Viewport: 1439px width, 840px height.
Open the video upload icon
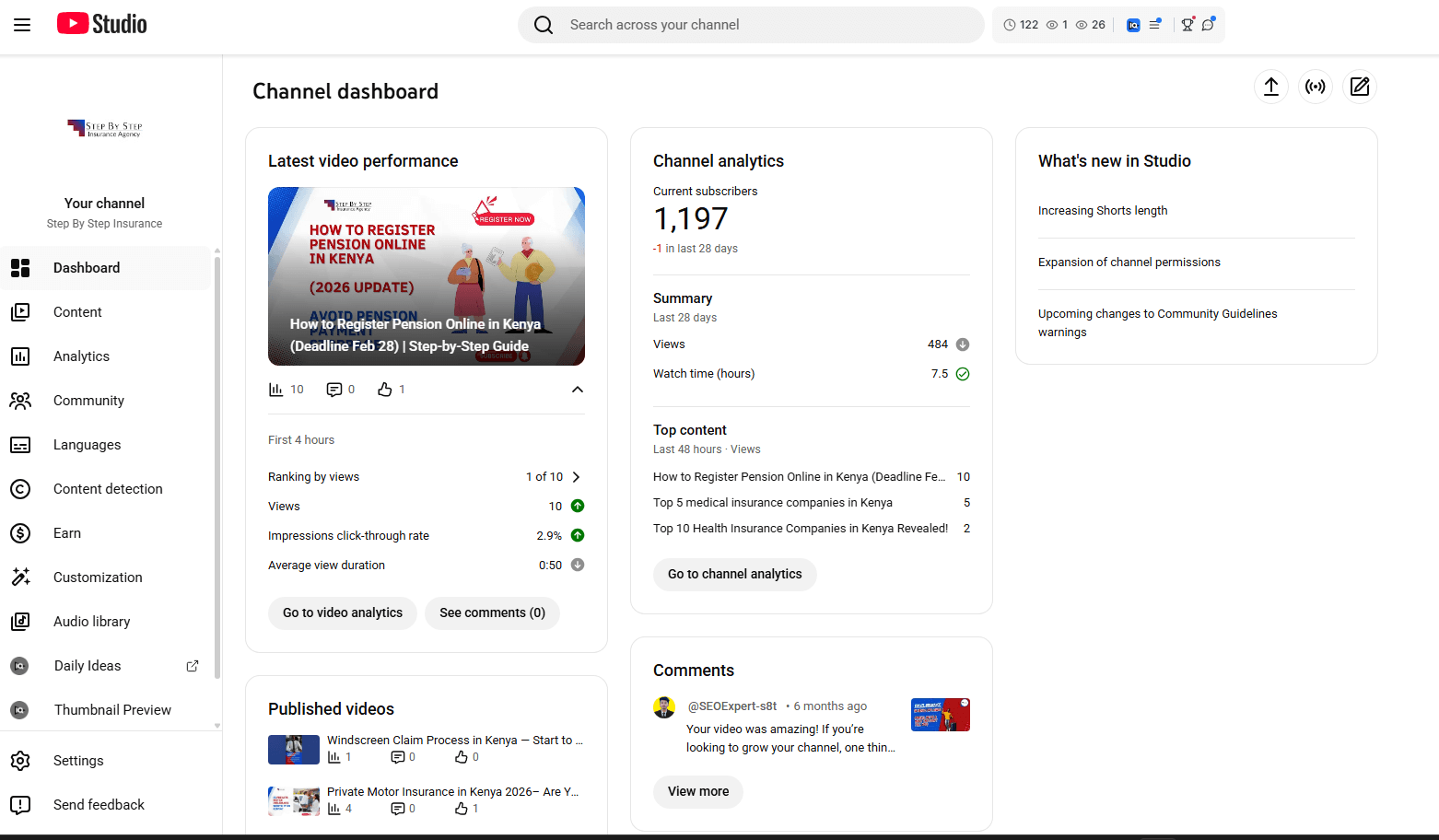[x=1270, y=86]
